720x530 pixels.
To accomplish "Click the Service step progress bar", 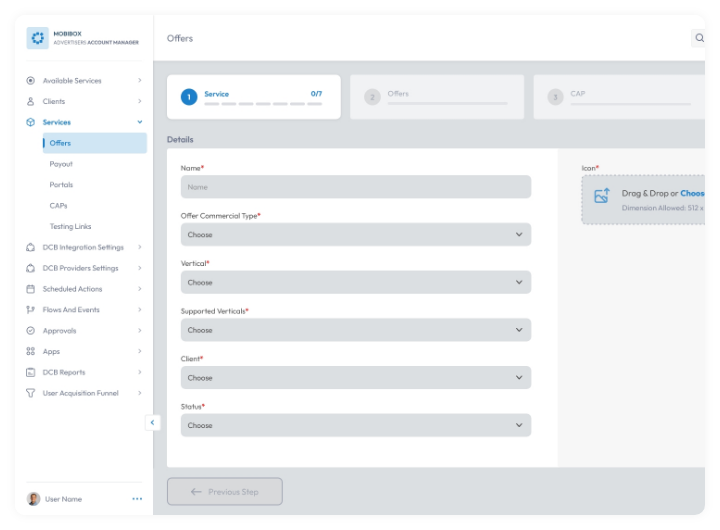I will click(x=263, y=104).
